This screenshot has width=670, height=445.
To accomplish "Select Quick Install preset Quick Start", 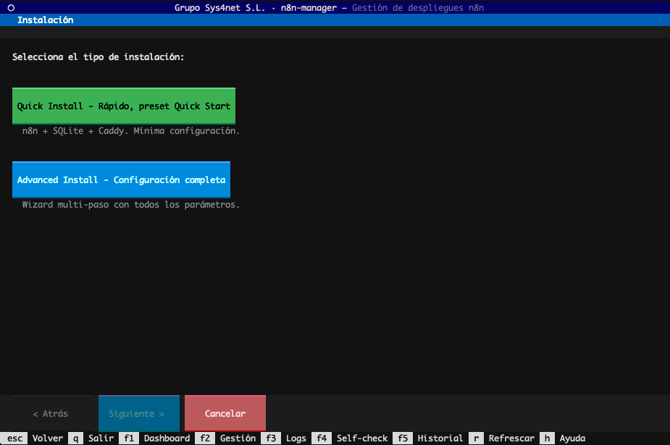I will 123,106.
